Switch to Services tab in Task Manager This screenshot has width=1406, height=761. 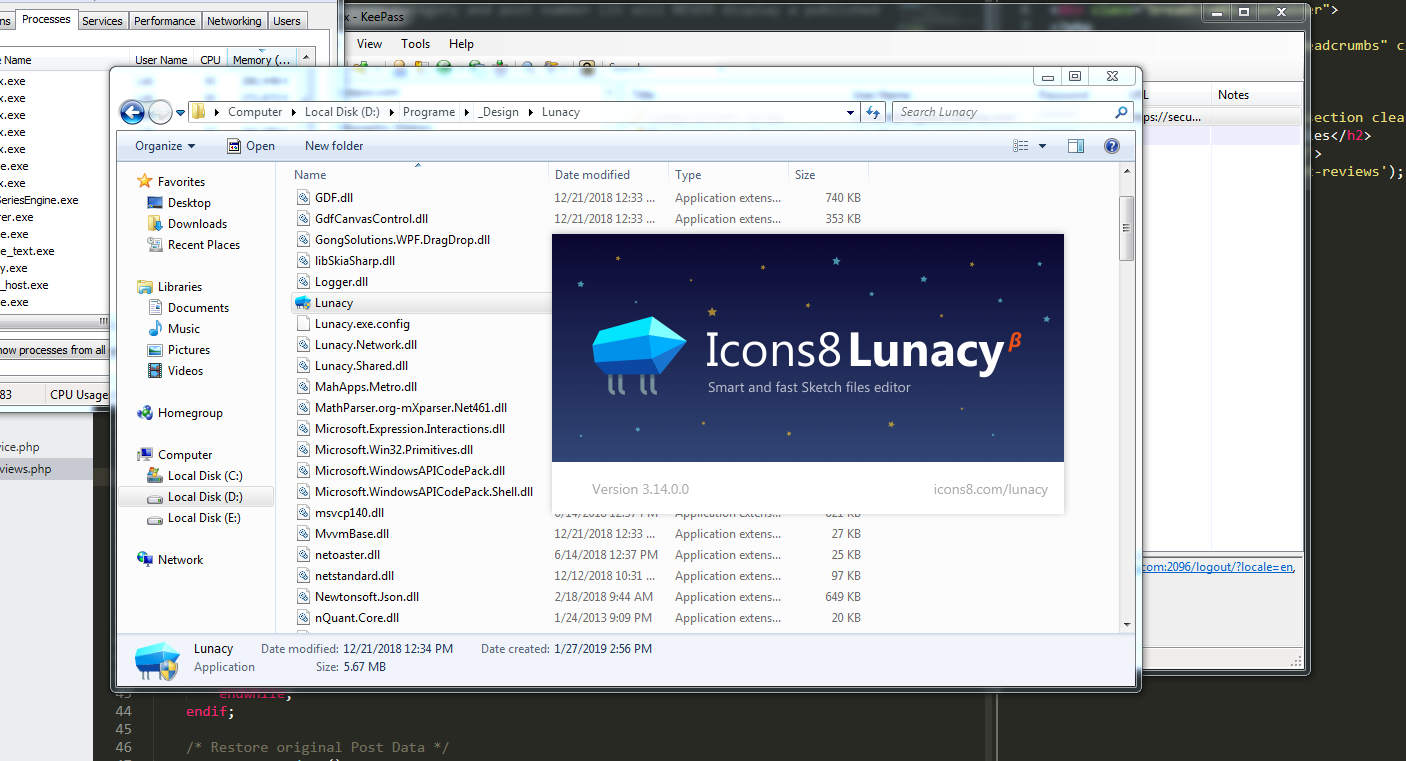[x=102, y=21]
